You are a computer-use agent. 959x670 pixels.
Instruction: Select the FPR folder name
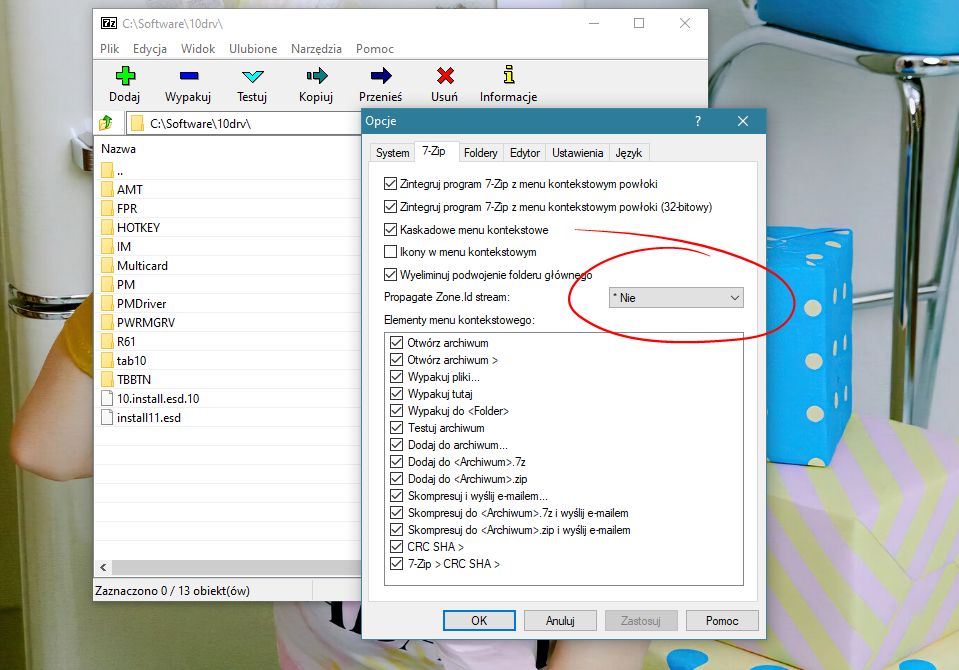[x=127, y=209]
